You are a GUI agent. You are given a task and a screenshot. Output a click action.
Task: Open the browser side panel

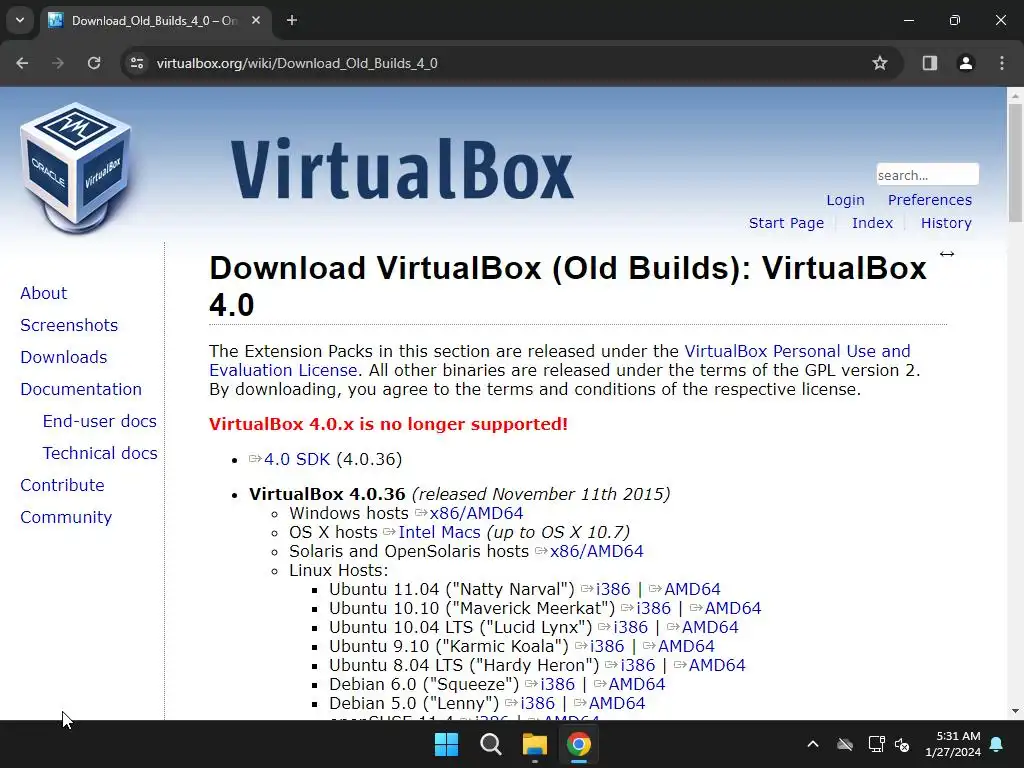click(930, 63)
